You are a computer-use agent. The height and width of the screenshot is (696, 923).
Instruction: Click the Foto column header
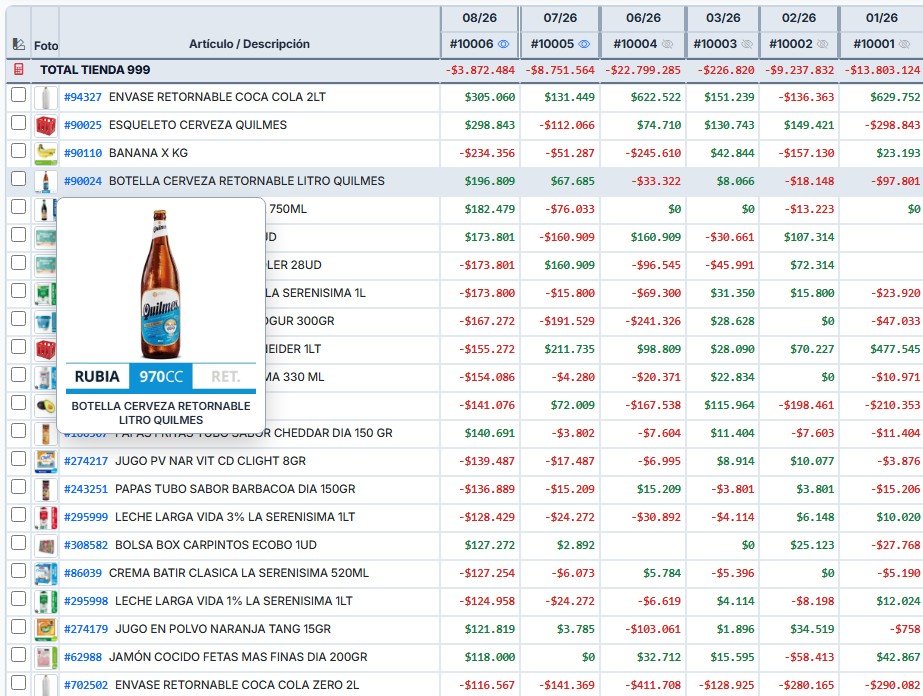coord(45,46)
